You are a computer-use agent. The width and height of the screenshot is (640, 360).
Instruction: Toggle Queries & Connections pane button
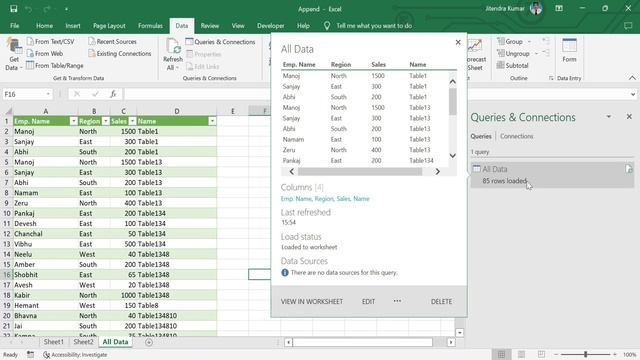[220, 42]
